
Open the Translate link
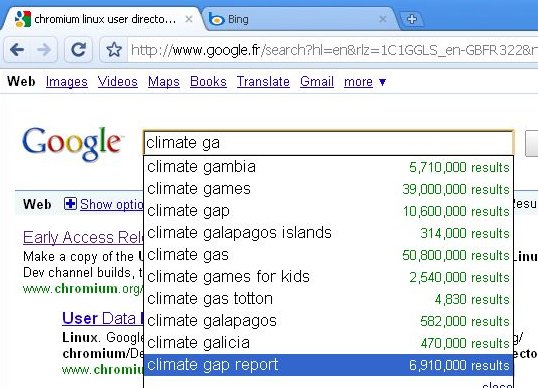click(263, 82)
